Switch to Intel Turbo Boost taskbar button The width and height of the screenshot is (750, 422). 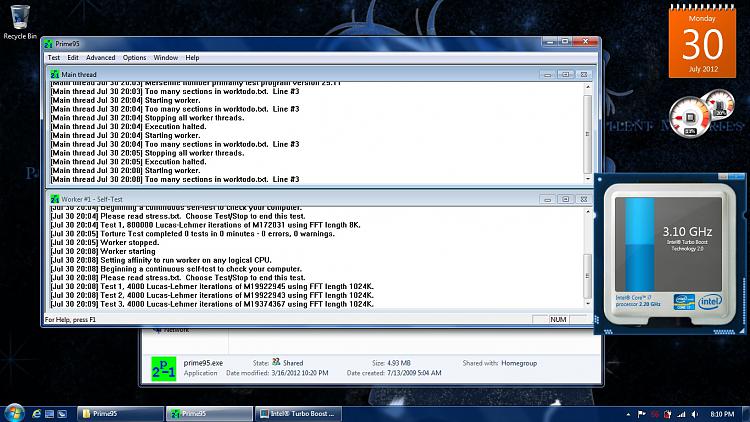(298, 414)
